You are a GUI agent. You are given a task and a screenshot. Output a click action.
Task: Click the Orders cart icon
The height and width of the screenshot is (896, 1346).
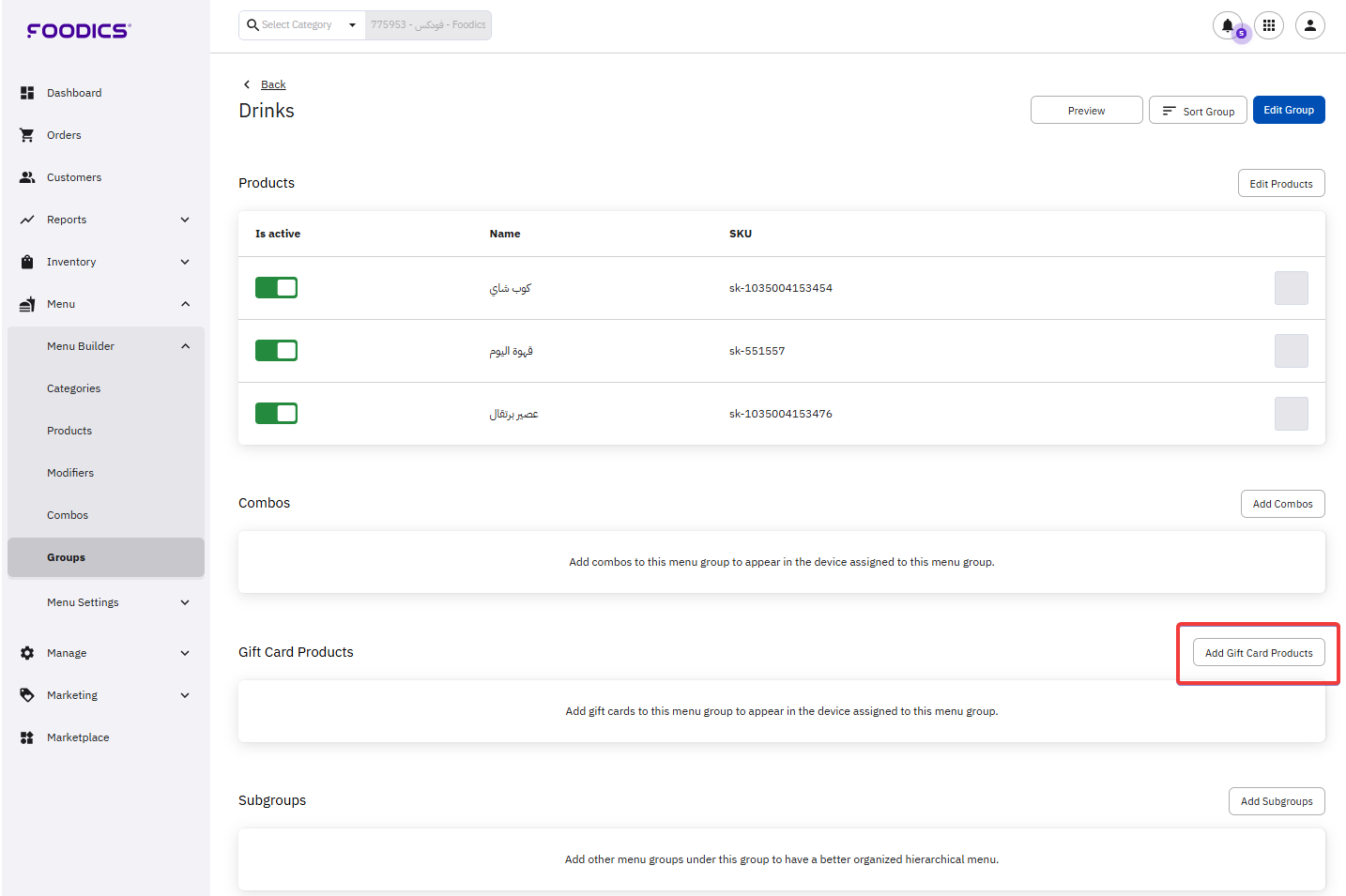pyautogui.click(x=27, y=135)
